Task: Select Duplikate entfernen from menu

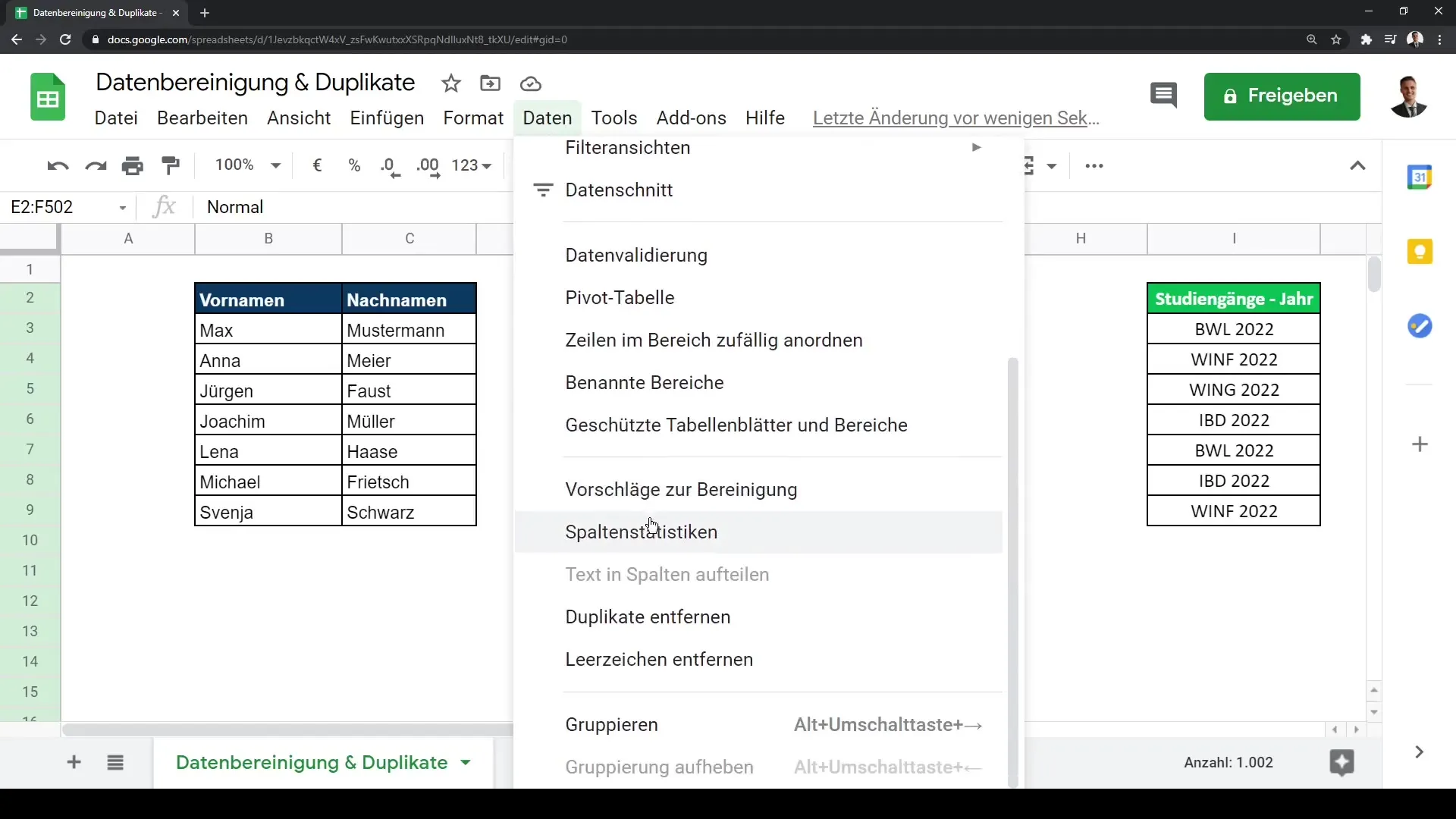Action: [x=647, y=616]
